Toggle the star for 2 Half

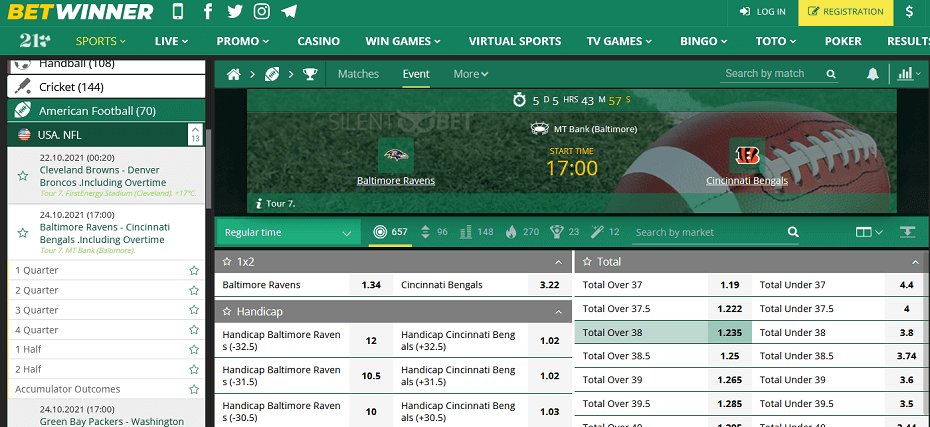pyautogui.click(x=193, y=369)
